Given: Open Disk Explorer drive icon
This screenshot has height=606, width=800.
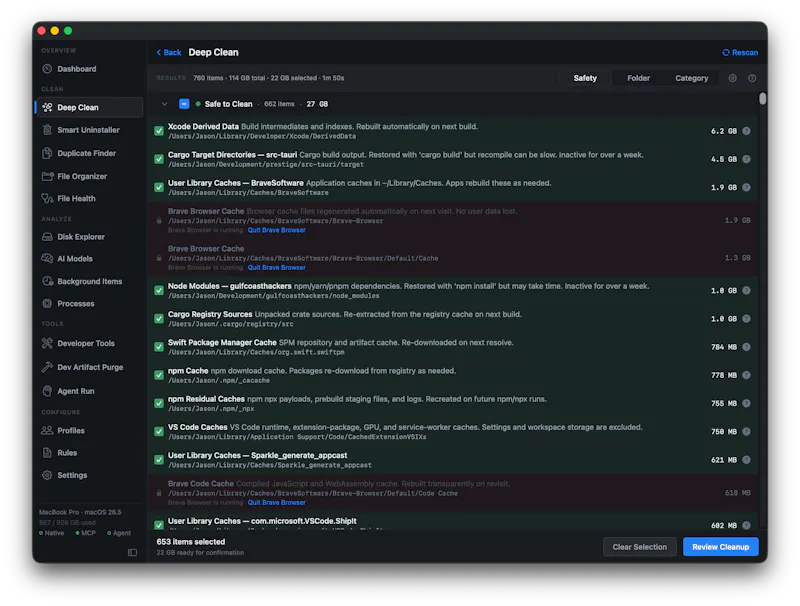Looking at the screenshot, I should (x=47, y=237).
